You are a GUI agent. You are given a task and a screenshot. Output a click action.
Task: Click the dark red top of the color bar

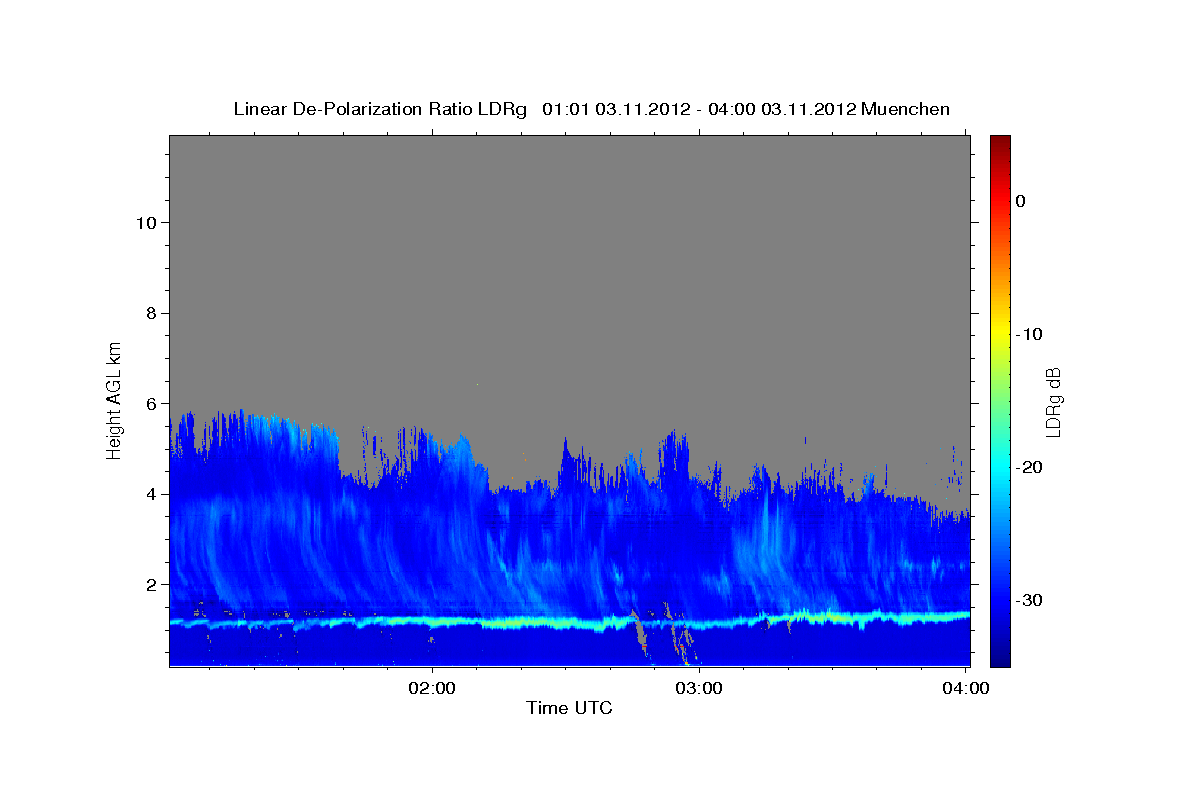(x=1000, y=142)
